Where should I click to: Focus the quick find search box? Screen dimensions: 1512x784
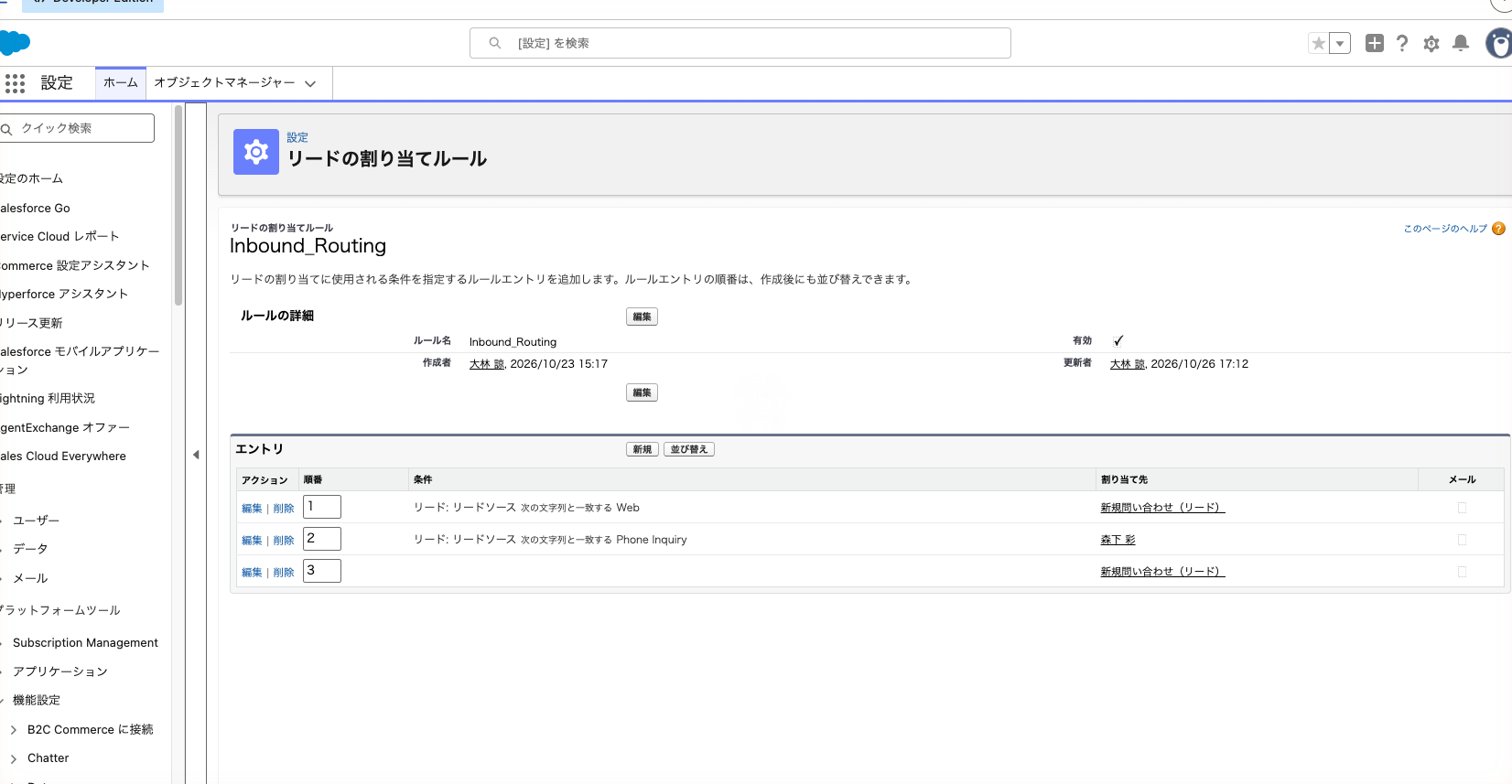coord(77,128)
